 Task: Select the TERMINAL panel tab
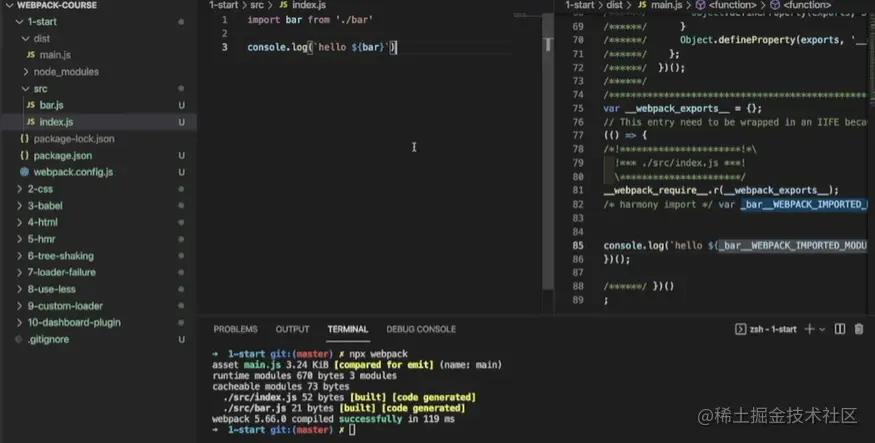pos(348,329)
